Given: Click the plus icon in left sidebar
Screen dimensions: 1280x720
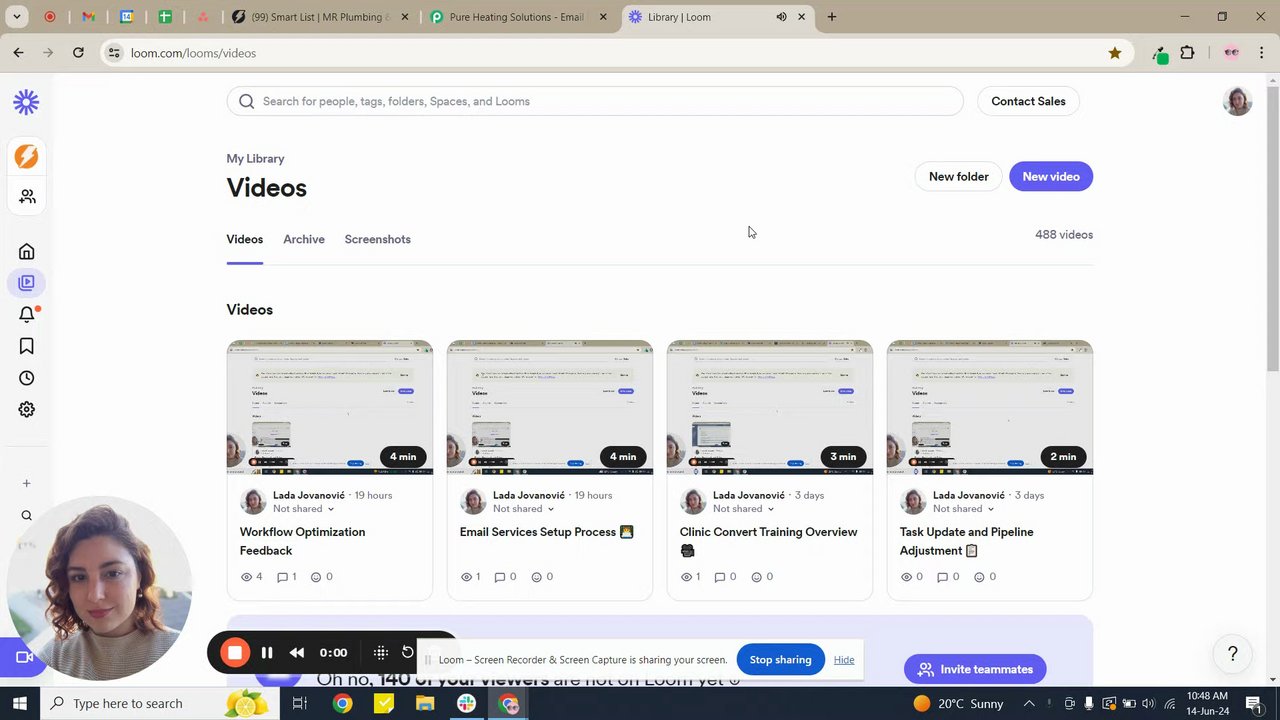Looking at the screenshot, I should 27,483.
